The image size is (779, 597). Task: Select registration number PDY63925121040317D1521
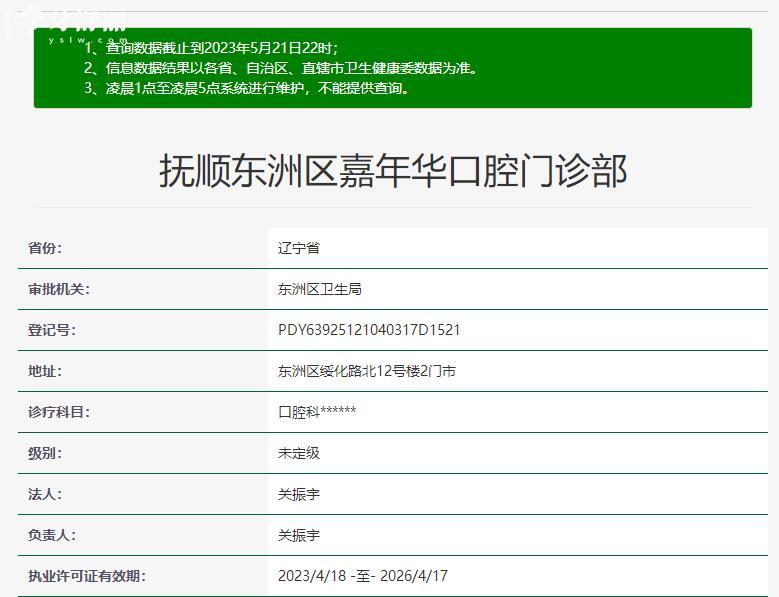click(369, 330)
